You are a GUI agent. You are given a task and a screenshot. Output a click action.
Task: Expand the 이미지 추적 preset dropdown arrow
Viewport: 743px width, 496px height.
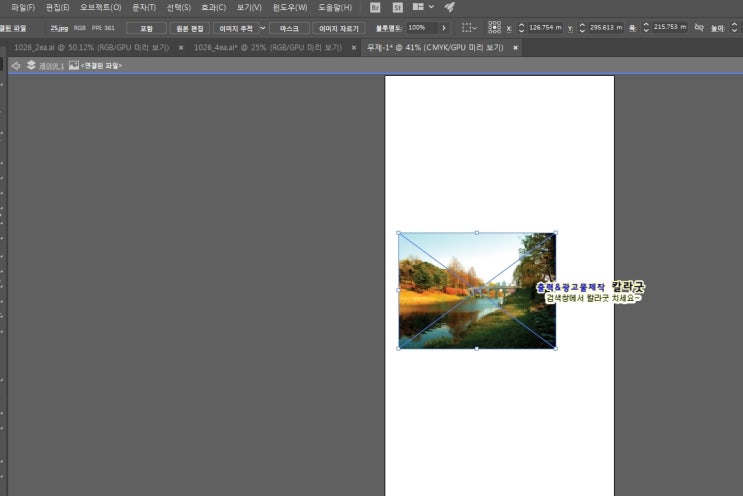[263, 28]
